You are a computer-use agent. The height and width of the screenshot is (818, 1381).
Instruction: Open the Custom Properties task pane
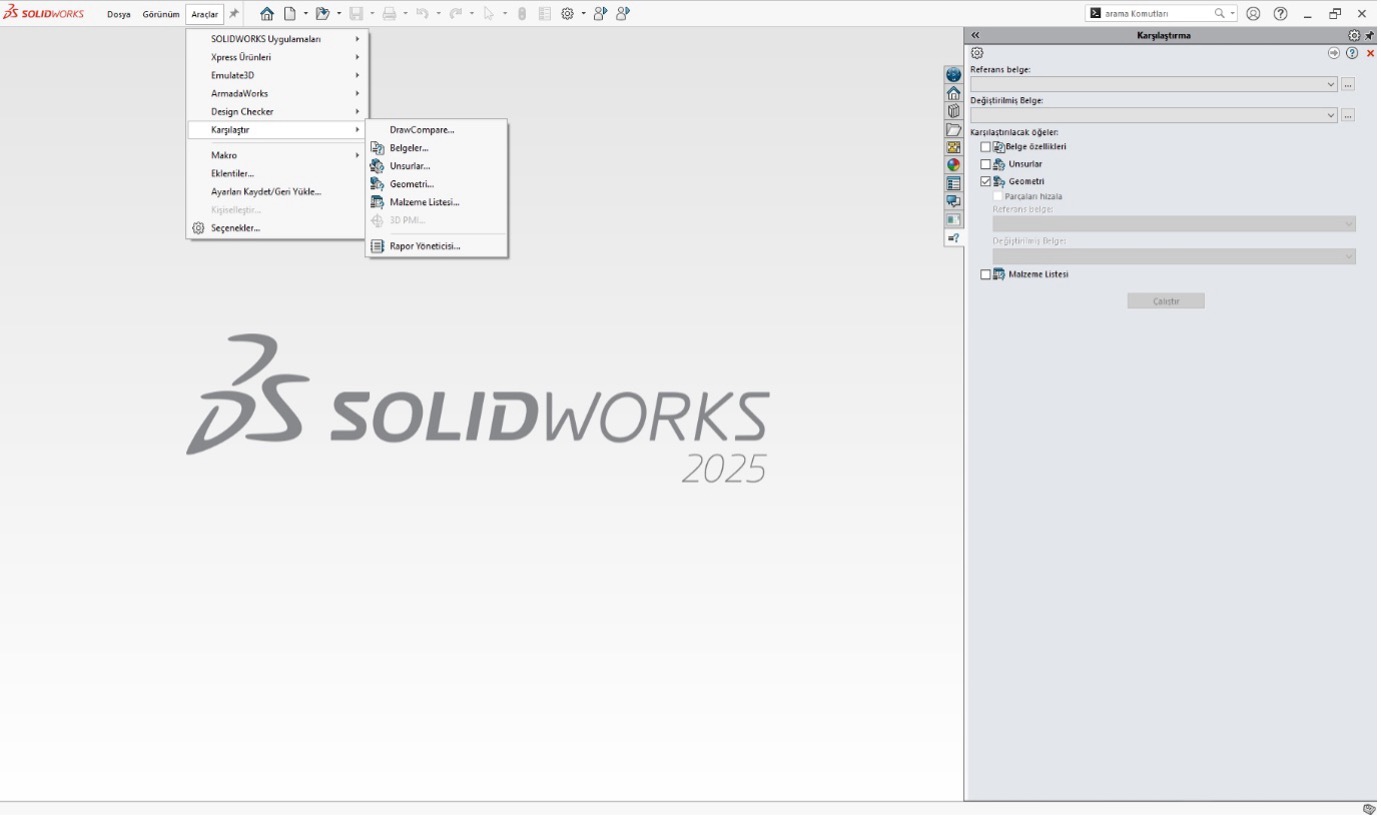coord(954,183)
